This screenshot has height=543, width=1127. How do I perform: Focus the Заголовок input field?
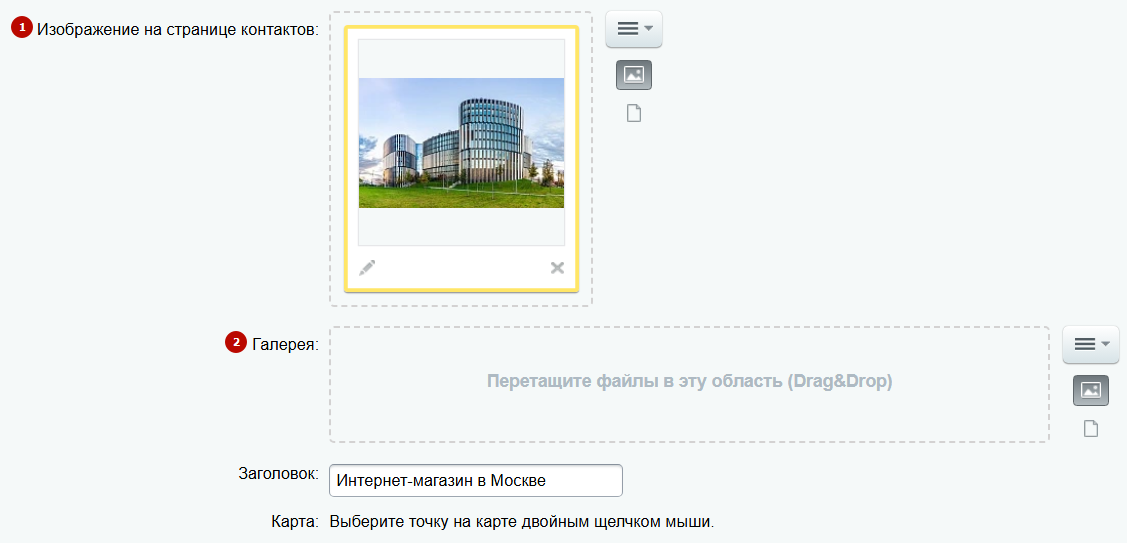(x=476, y=480)
